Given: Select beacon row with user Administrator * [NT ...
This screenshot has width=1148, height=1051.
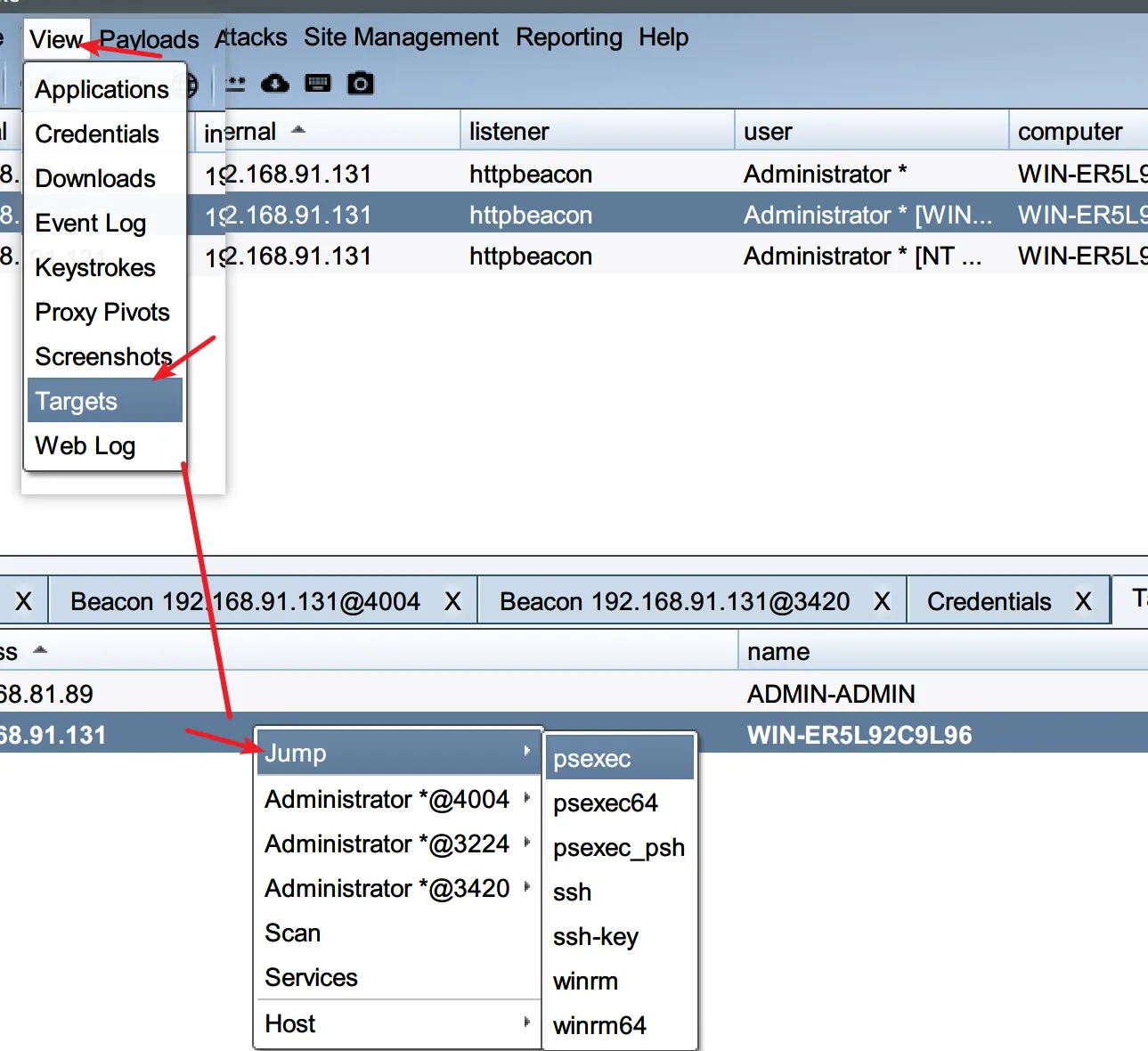Looking at the screenshot, I should point(574,256).
